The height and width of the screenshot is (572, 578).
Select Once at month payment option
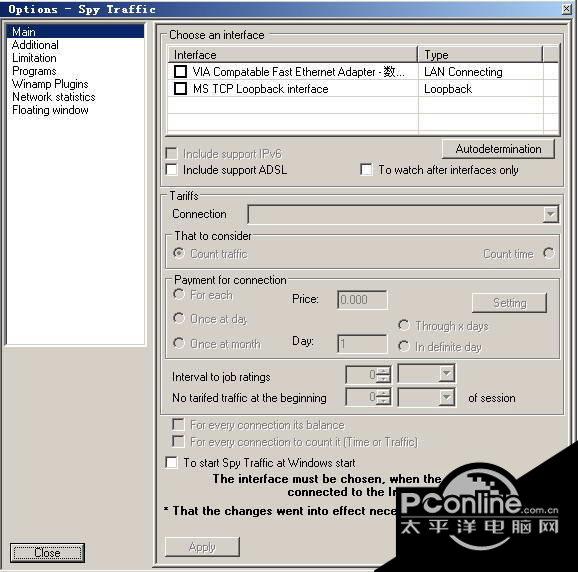[x=179, y=343]
